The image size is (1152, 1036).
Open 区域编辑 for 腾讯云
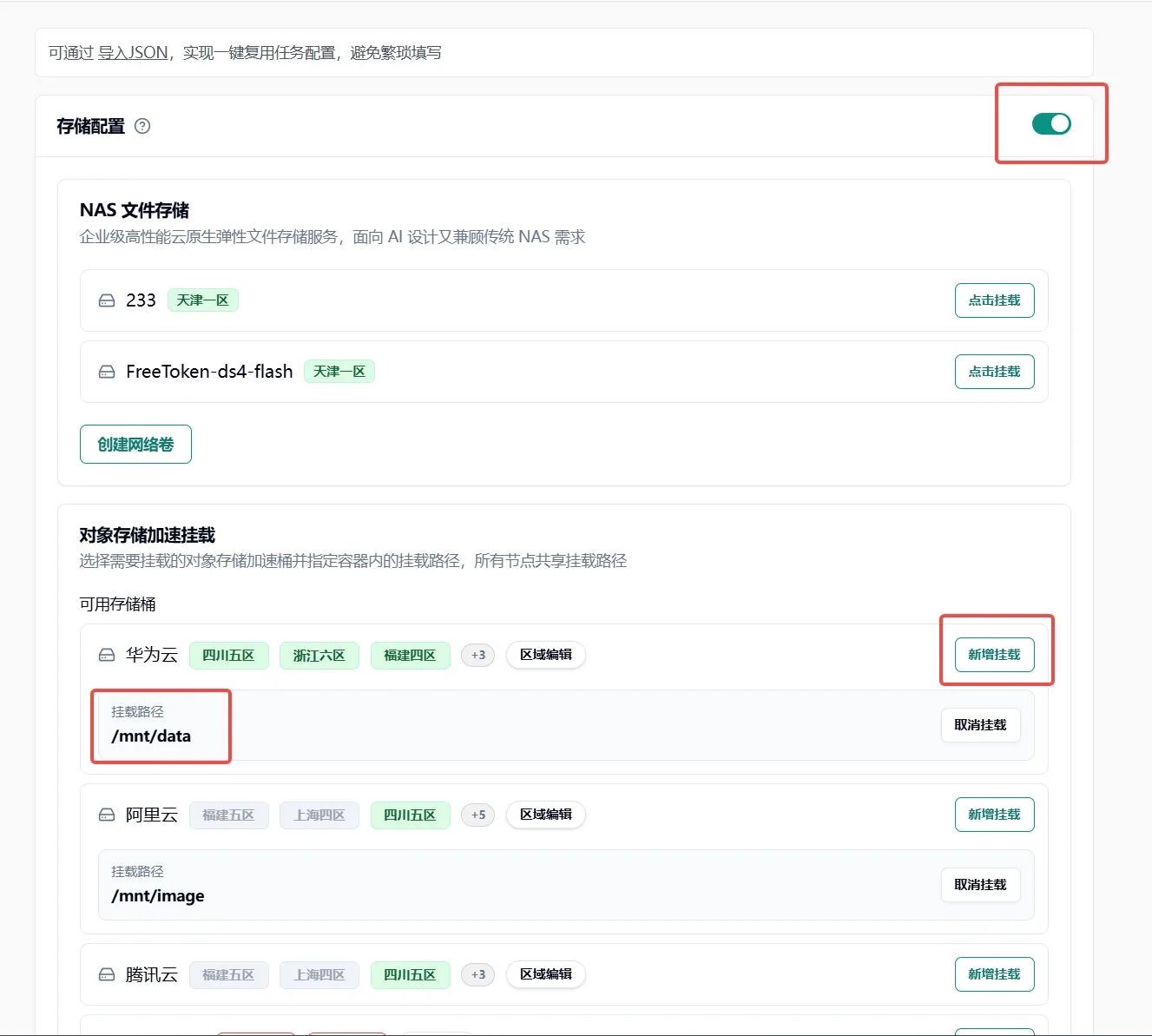click(546, 974)
